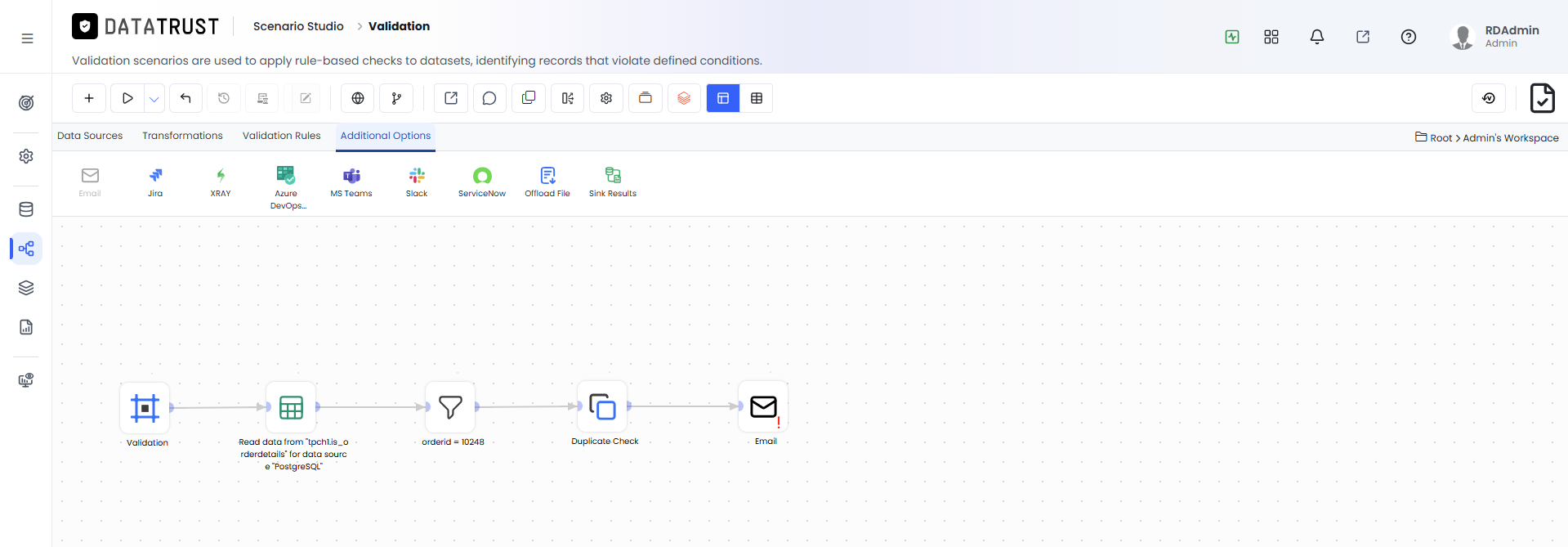The image size is (1568, 547).
Task: Select the Duplicate Check node
Action: 602,406
